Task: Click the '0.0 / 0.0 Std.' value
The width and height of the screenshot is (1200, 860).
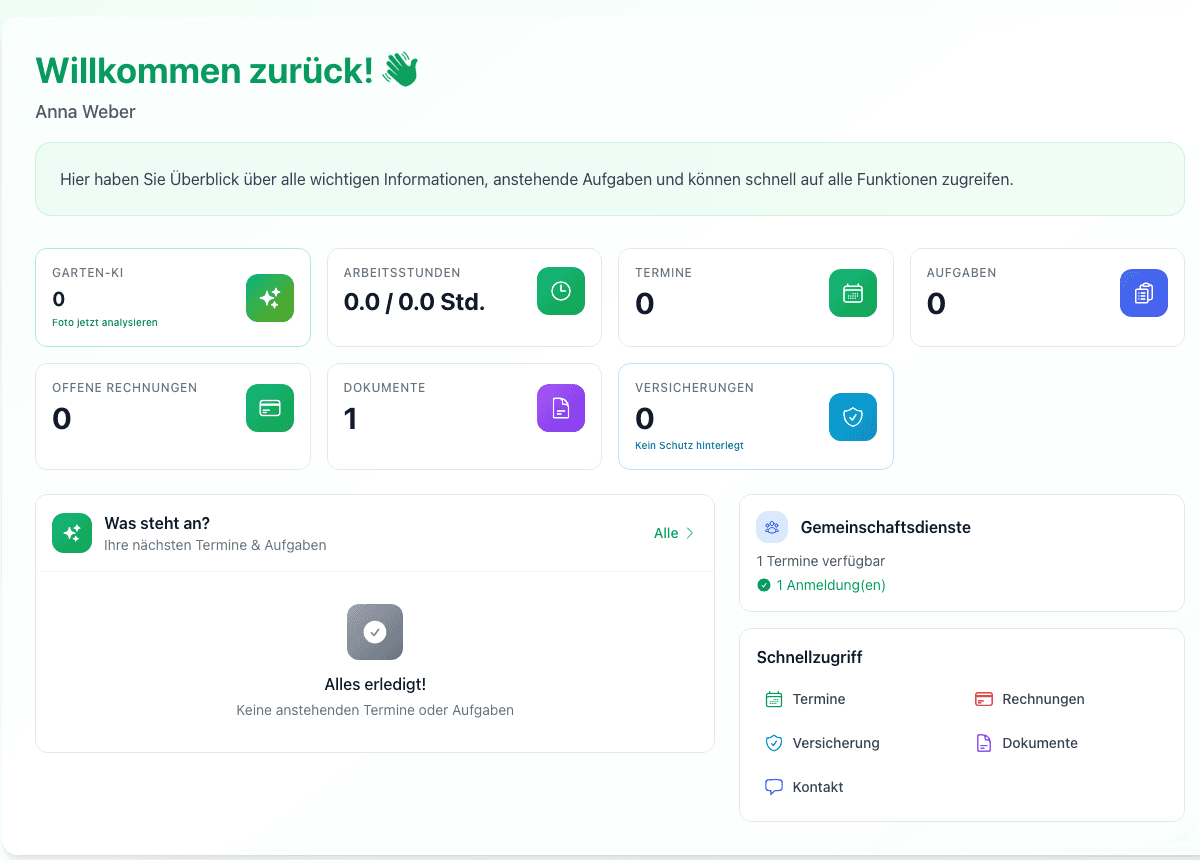Action: pos(414,301)
